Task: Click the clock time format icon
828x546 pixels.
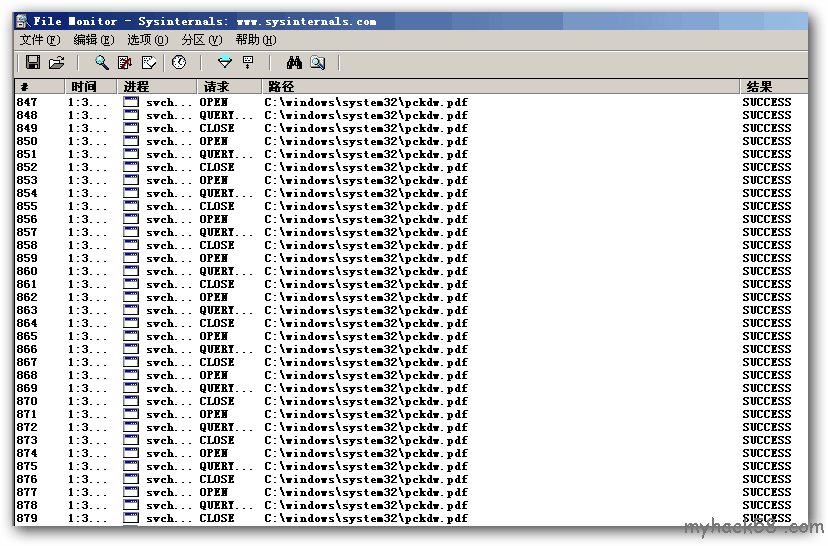Action: (x=179, y=63)
